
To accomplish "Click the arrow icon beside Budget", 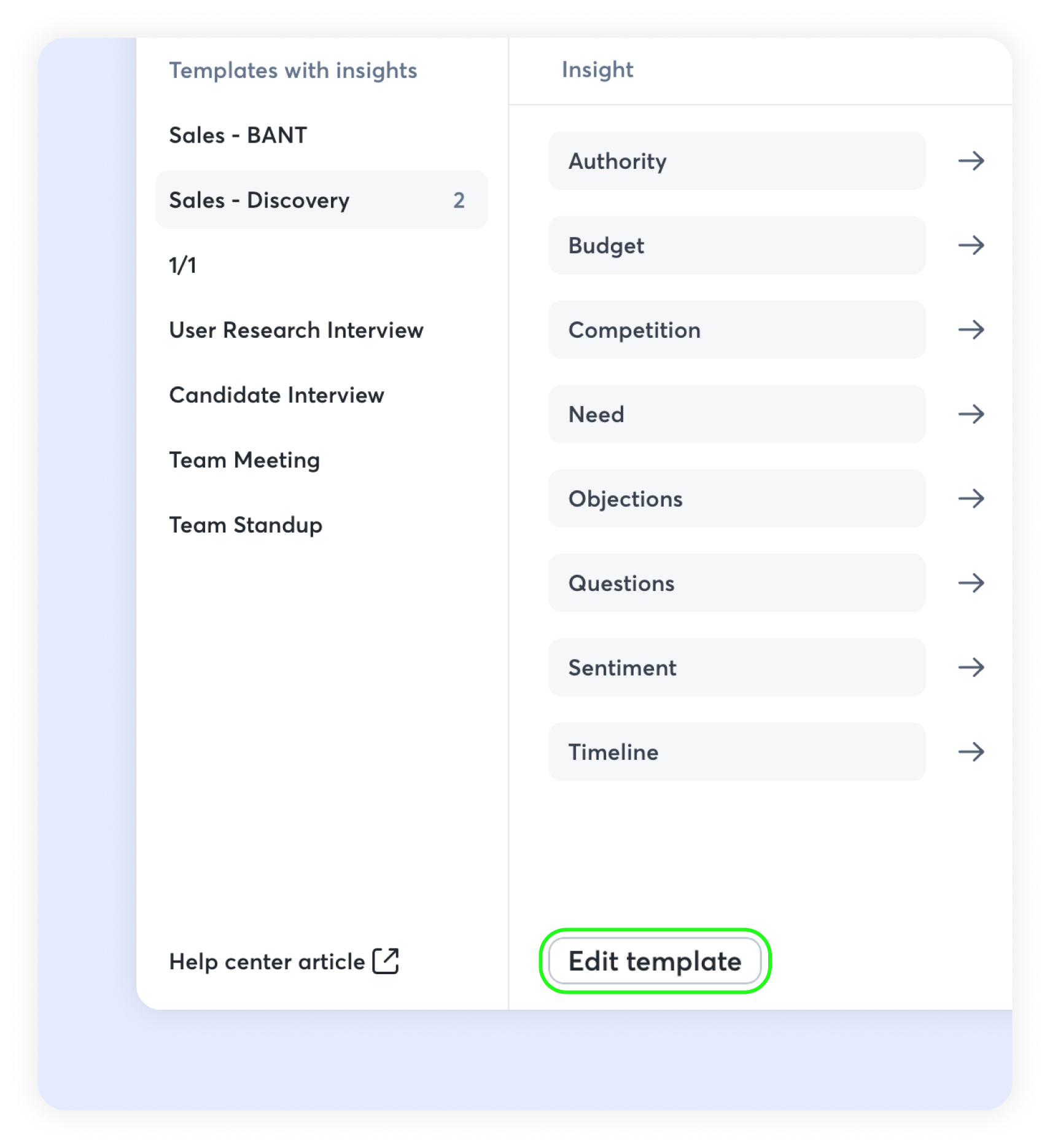I will 971,246.
